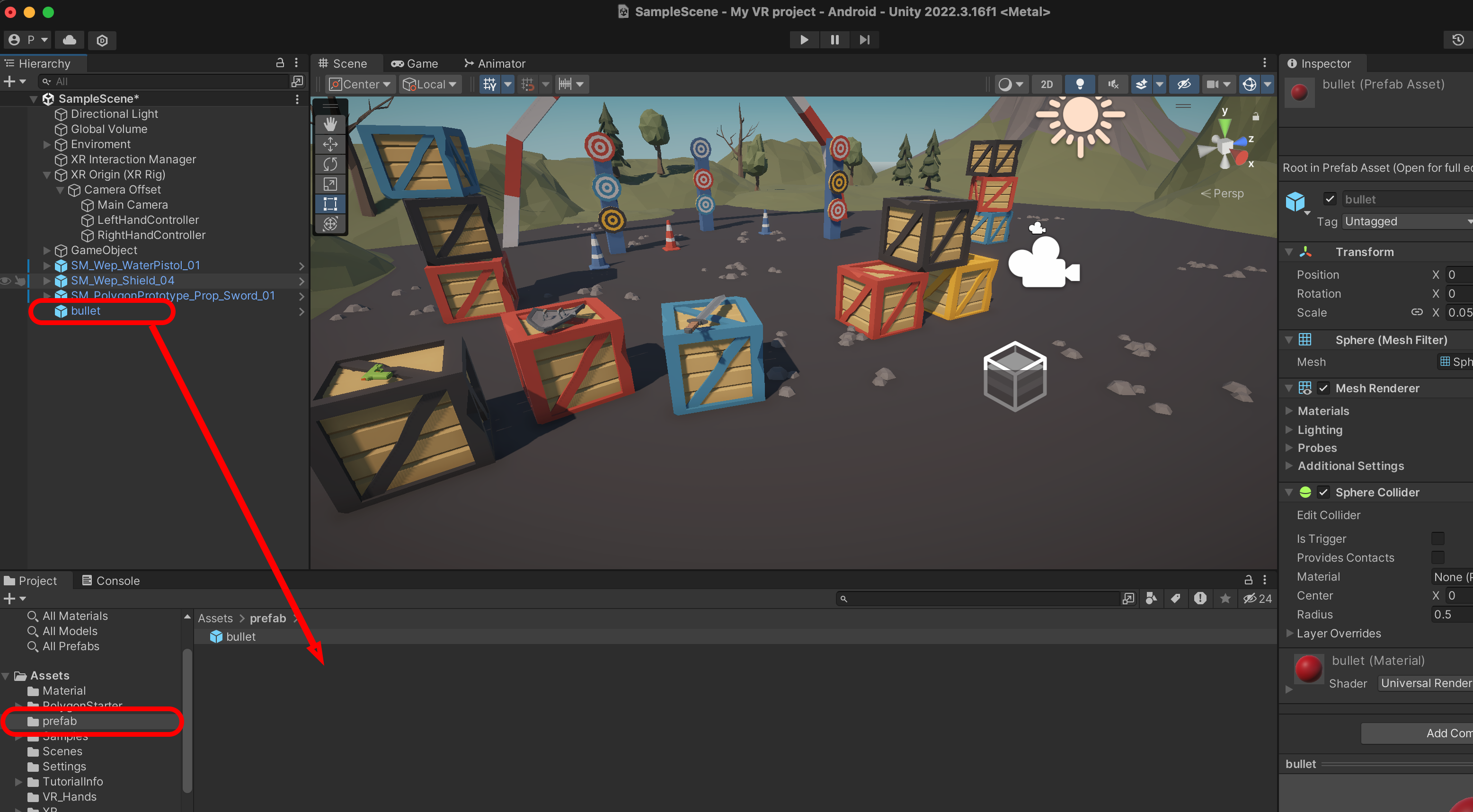Open the prefab folder in Assets
Image resolution: width=1473 pixels, height=812 pixels.
[59, 721]
